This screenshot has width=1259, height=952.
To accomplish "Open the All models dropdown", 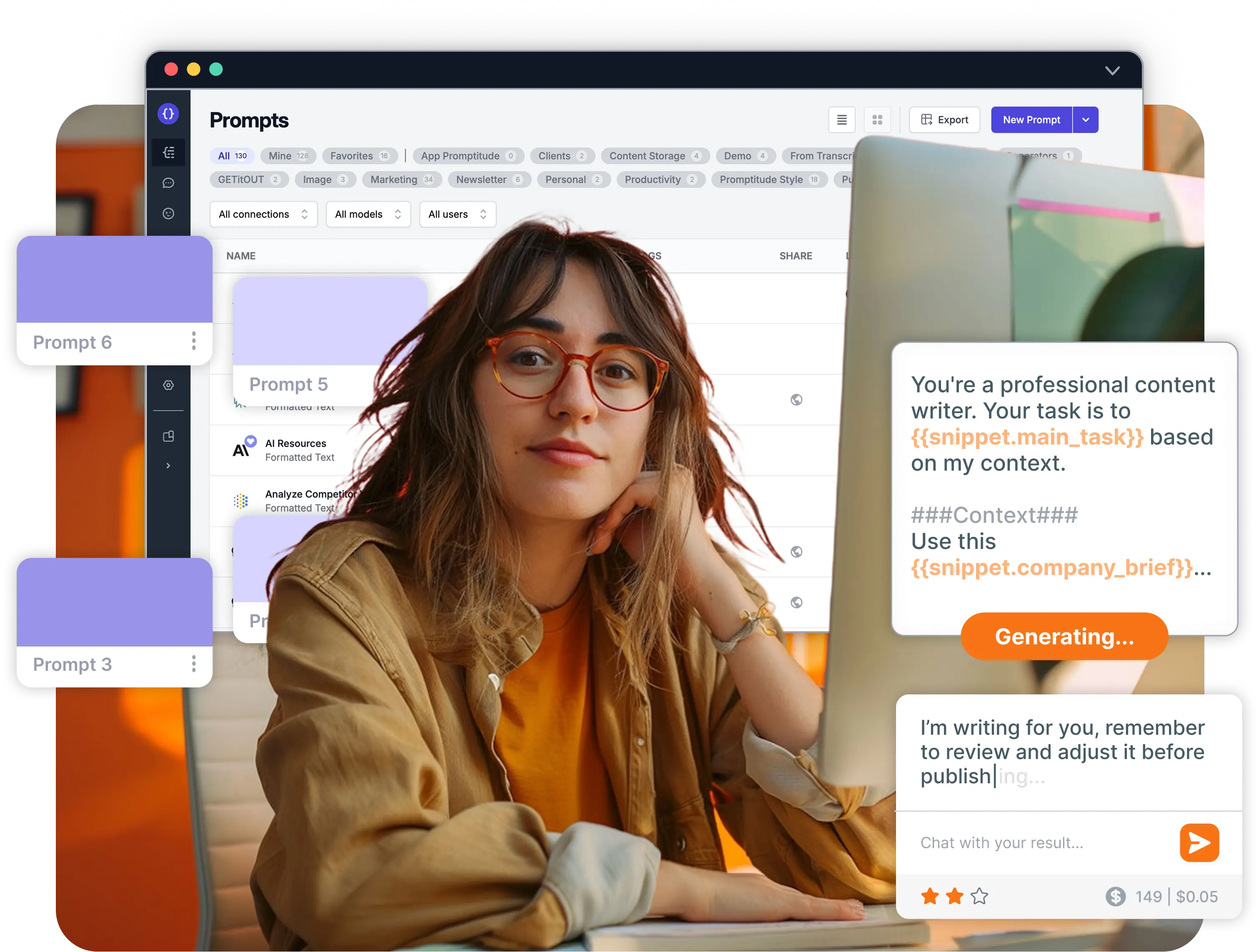I will [368, 214].
